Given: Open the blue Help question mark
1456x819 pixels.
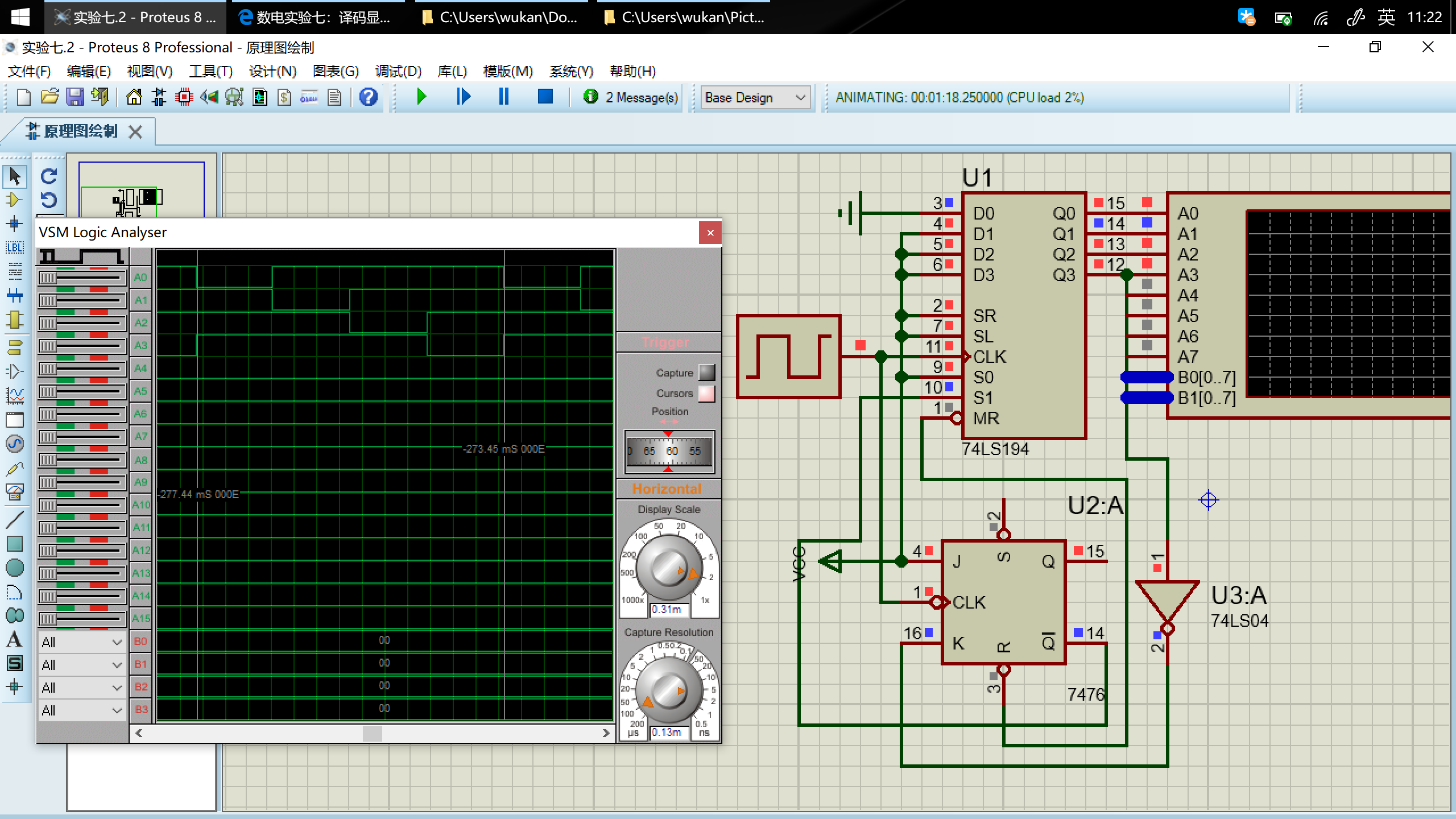Looking at the screenshot, I should coord(369,97).
